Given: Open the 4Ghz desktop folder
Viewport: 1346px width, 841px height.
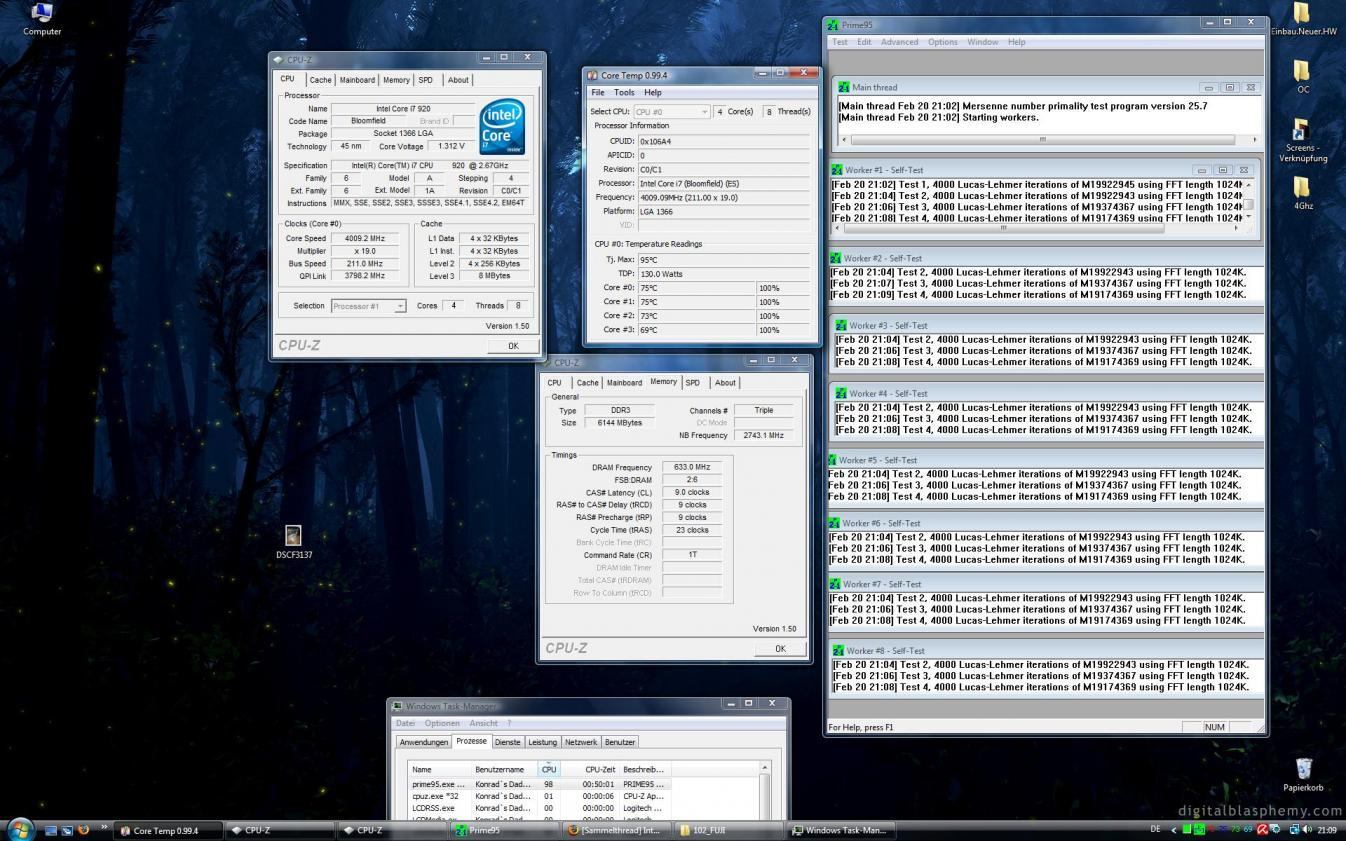Looking at the screenshot, I should click(x=1302, y=192).
